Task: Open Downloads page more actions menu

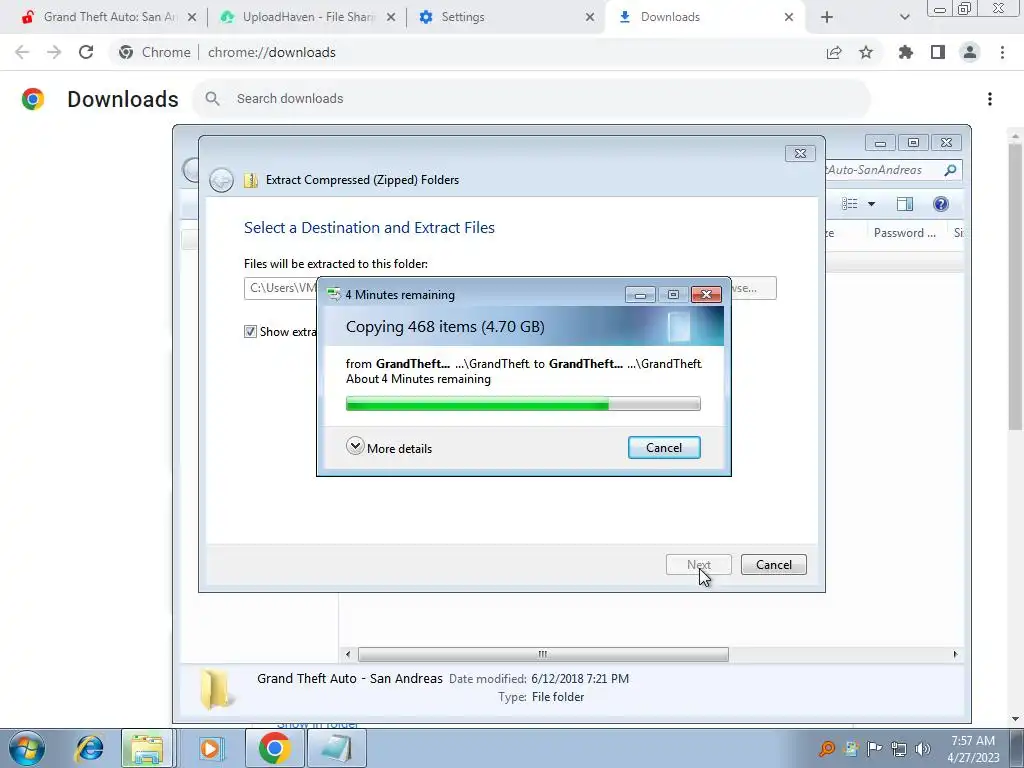Action: pos(990,99)
